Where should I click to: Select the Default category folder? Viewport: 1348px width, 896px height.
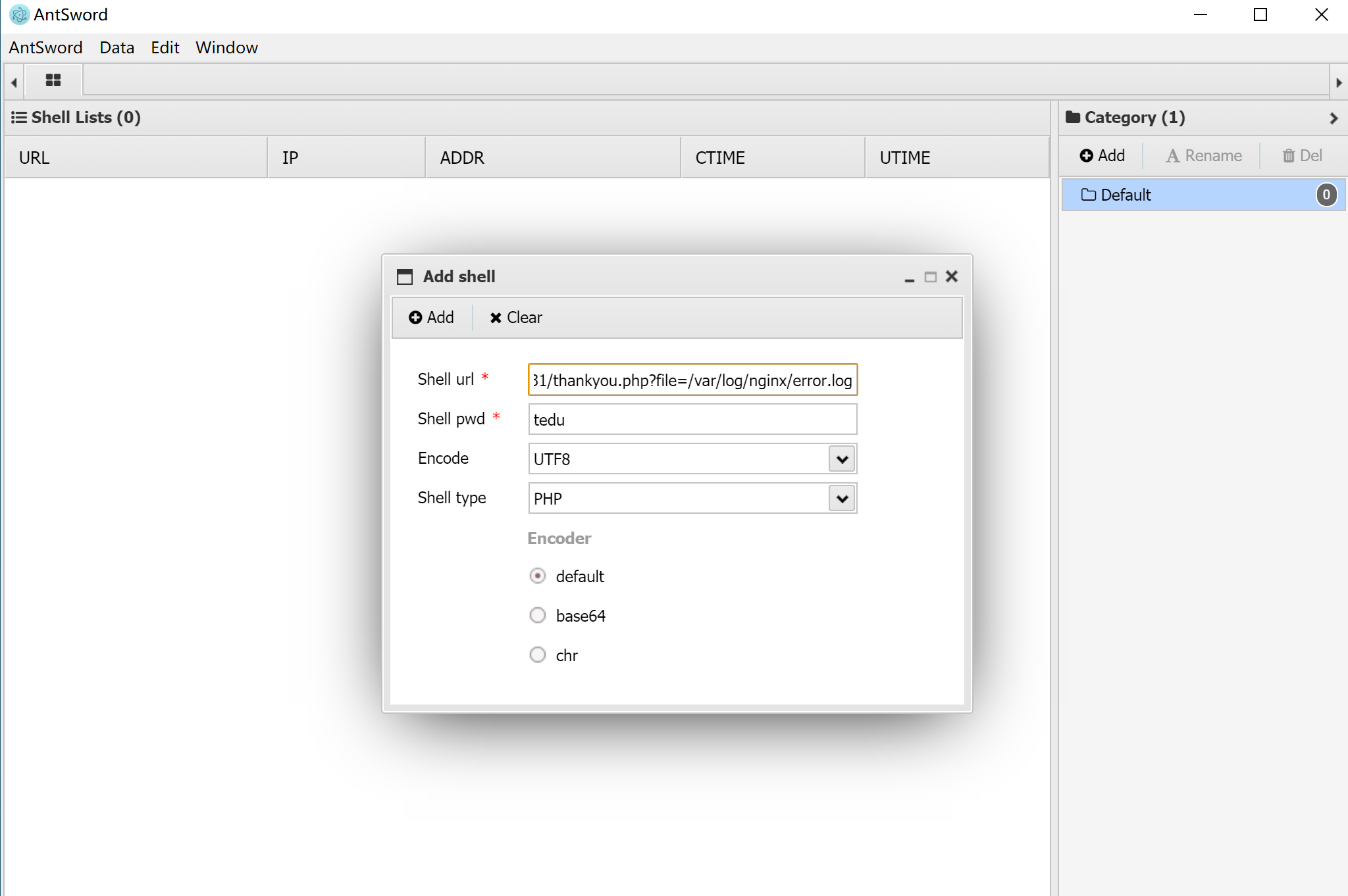(x=1126, y=195)
